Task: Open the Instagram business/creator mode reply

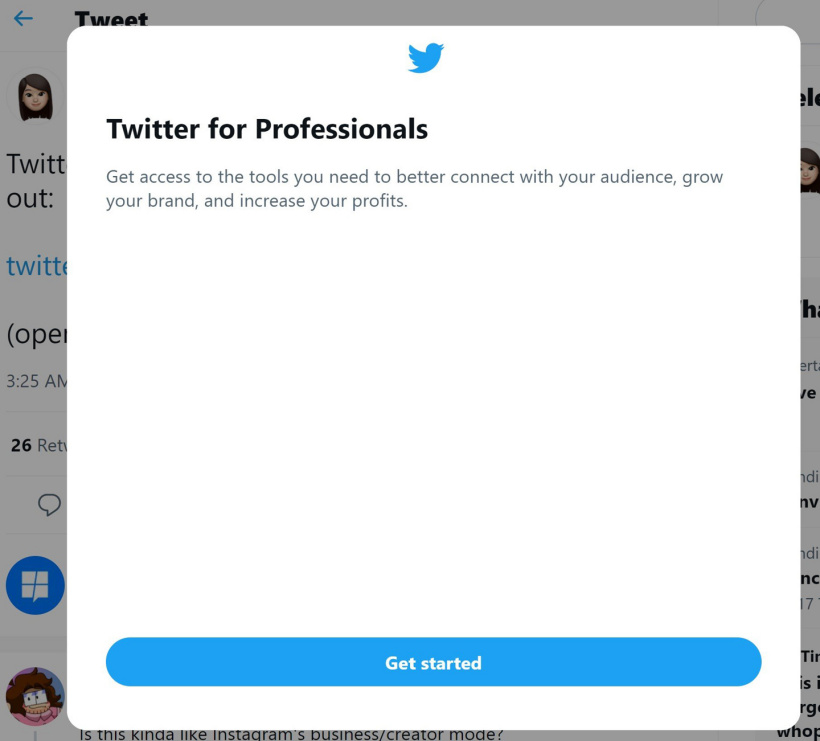Action: coord(290,735)
